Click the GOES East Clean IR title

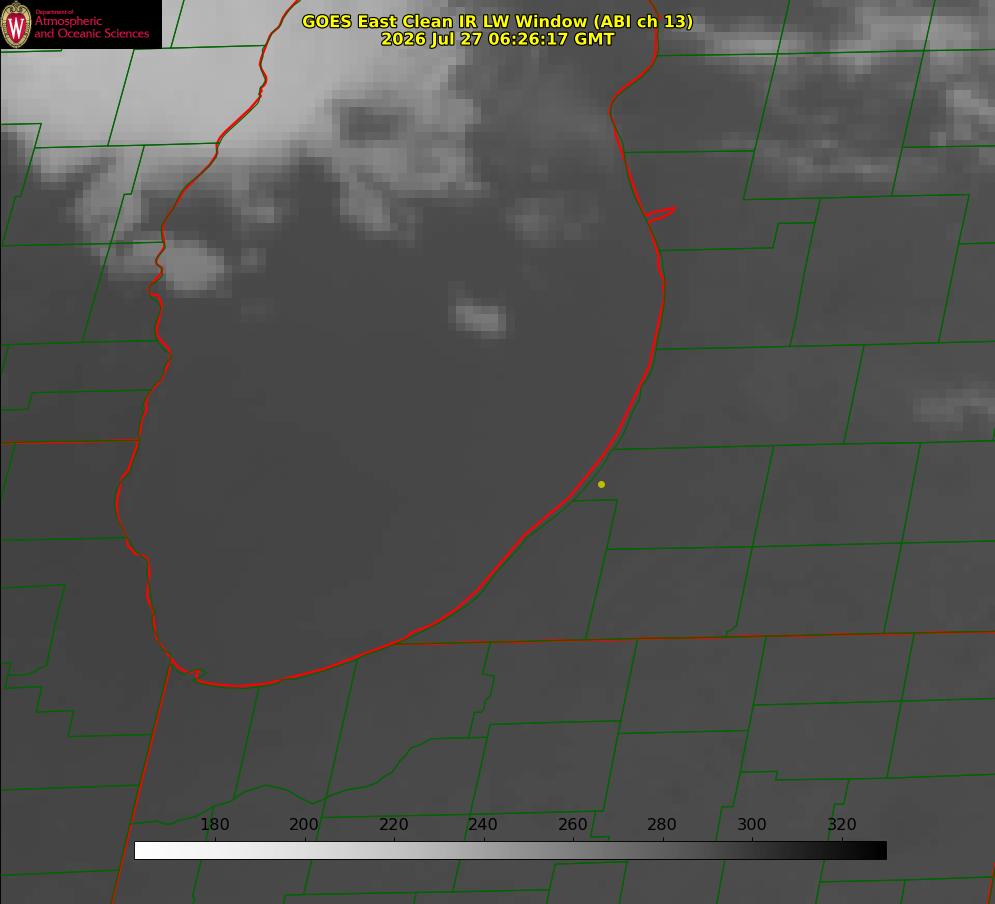click(497, 21)
